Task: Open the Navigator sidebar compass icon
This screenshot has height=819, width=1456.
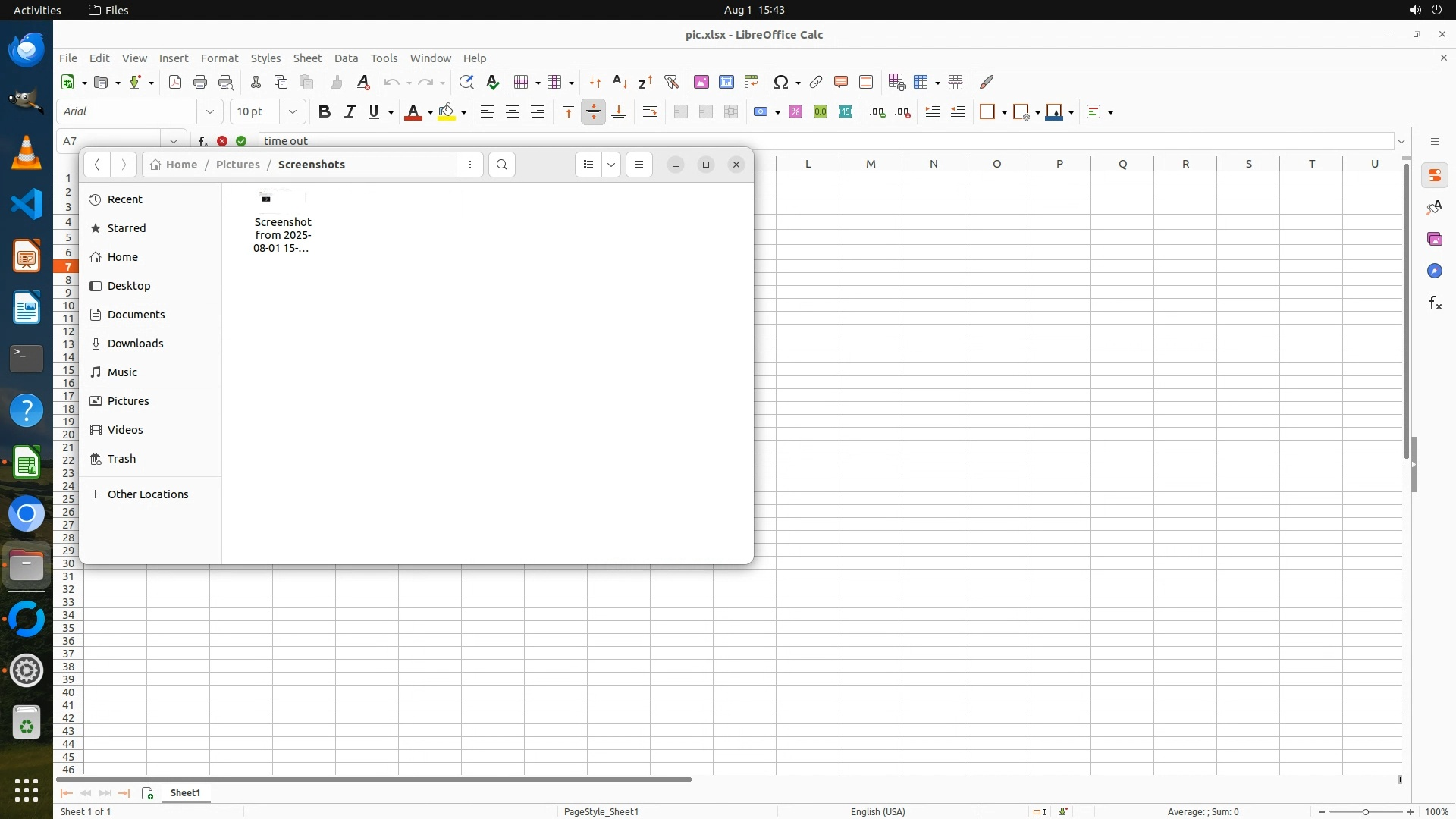Action: point(1435,271)
